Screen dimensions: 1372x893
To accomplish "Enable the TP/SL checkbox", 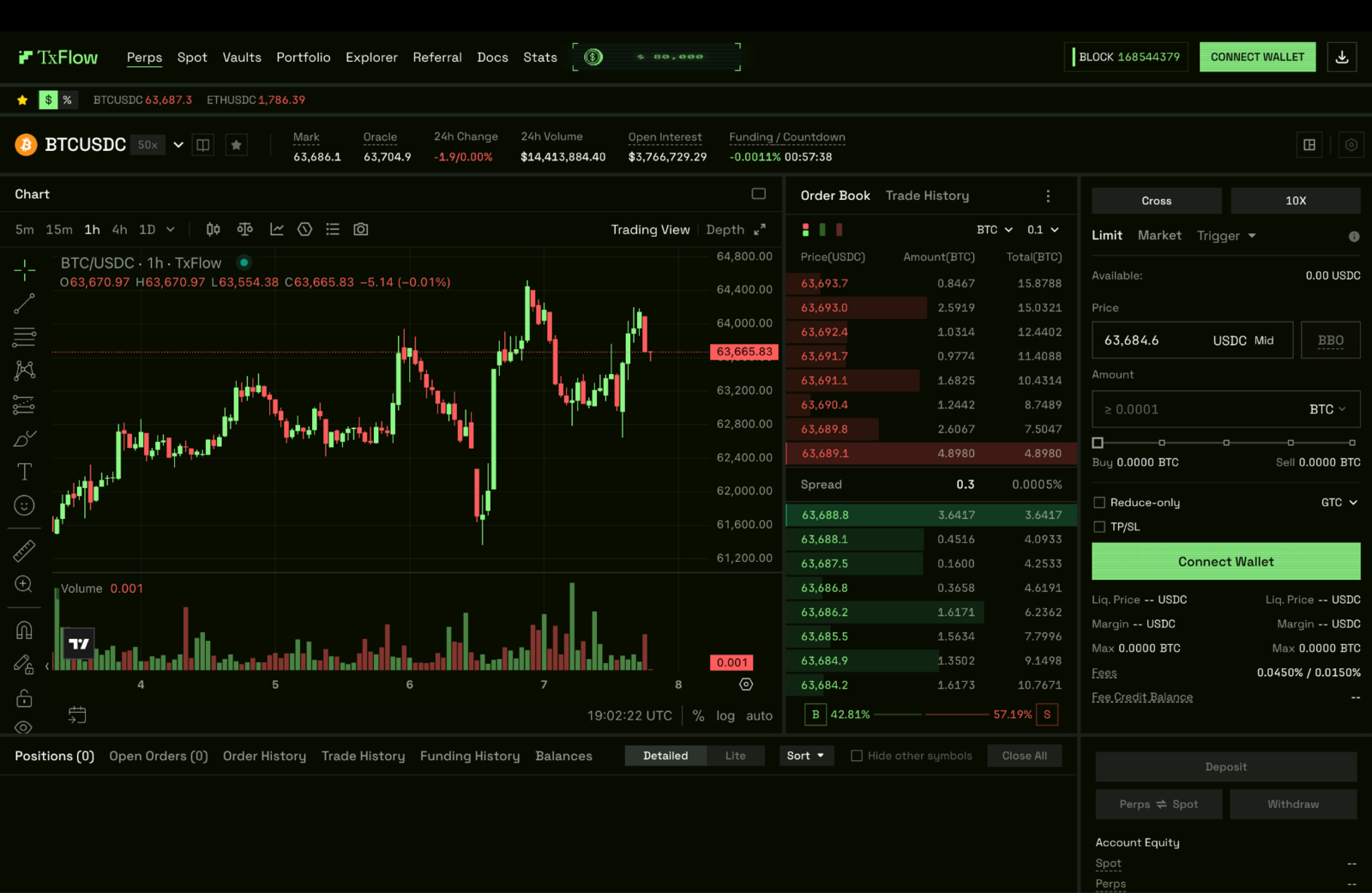I will point(1099,527).
